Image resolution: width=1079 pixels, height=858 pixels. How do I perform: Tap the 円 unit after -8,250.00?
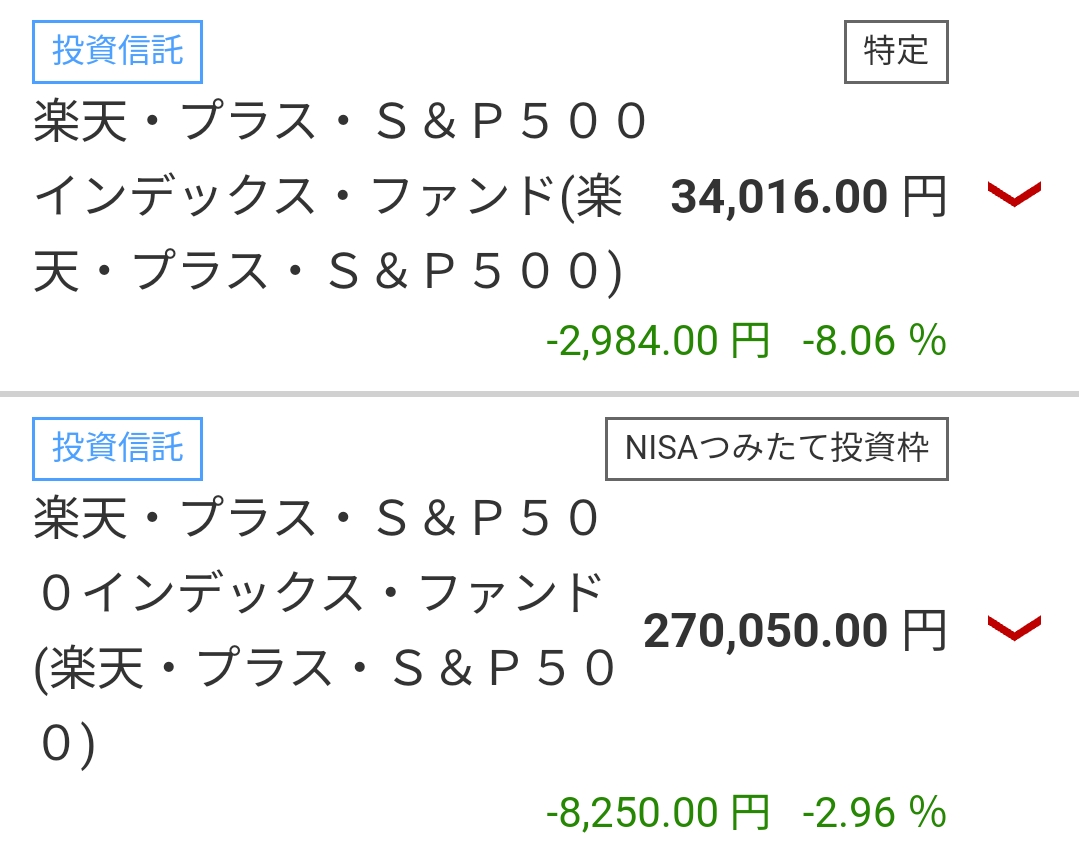750,812
